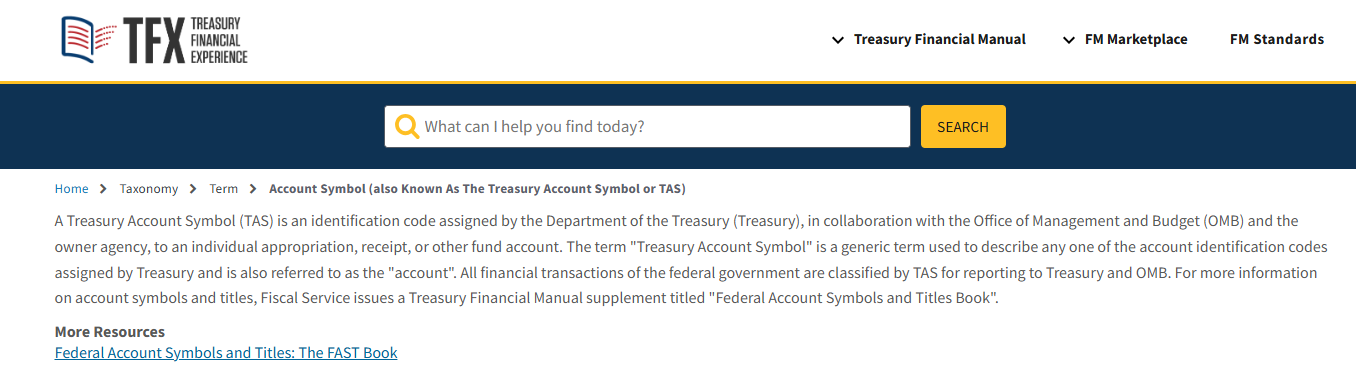The width and height of the screenshot is (1356, 381).
Task: Click the TFX open-book logo icon
Action: click(x=89, y=39)
